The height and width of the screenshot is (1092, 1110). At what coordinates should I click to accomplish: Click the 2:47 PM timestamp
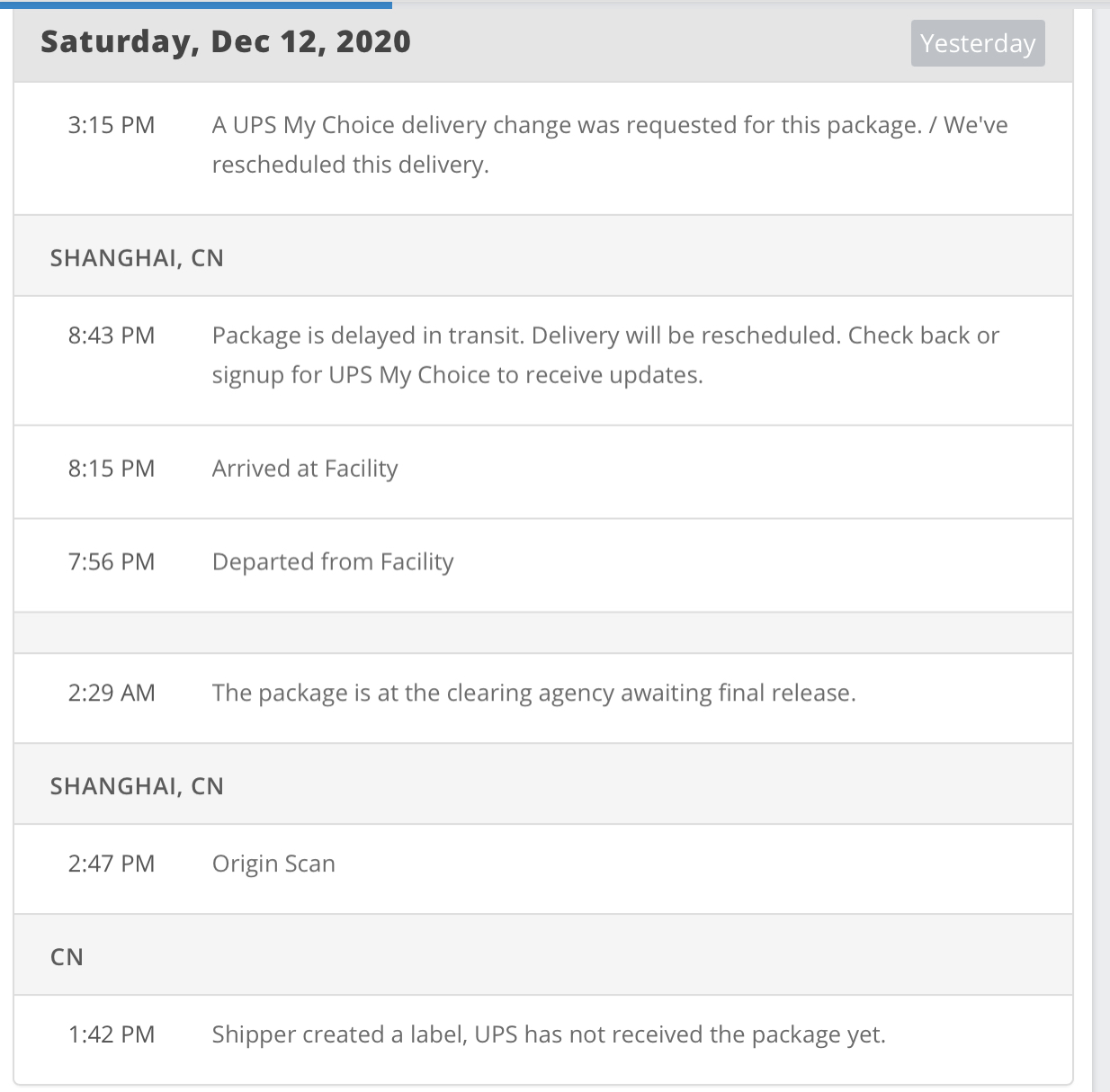[x=112, y=864]
